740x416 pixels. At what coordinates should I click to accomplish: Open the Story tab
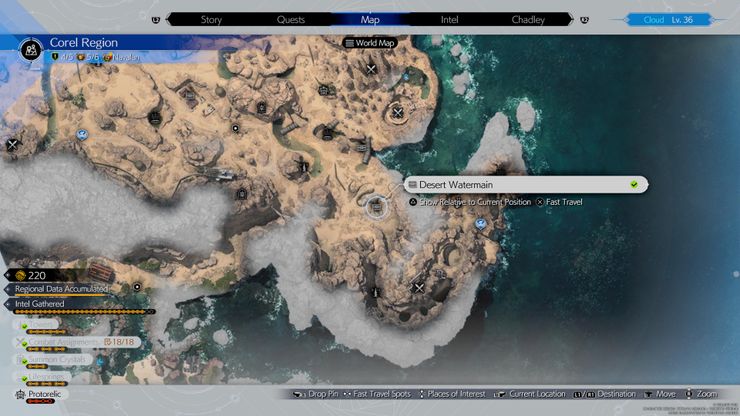point(211,20)
